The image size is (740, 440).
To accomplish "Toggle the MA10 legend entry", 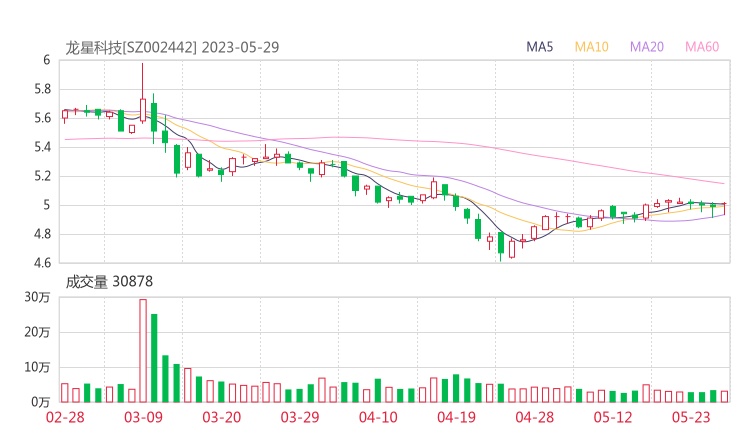I will coord(591,47).
